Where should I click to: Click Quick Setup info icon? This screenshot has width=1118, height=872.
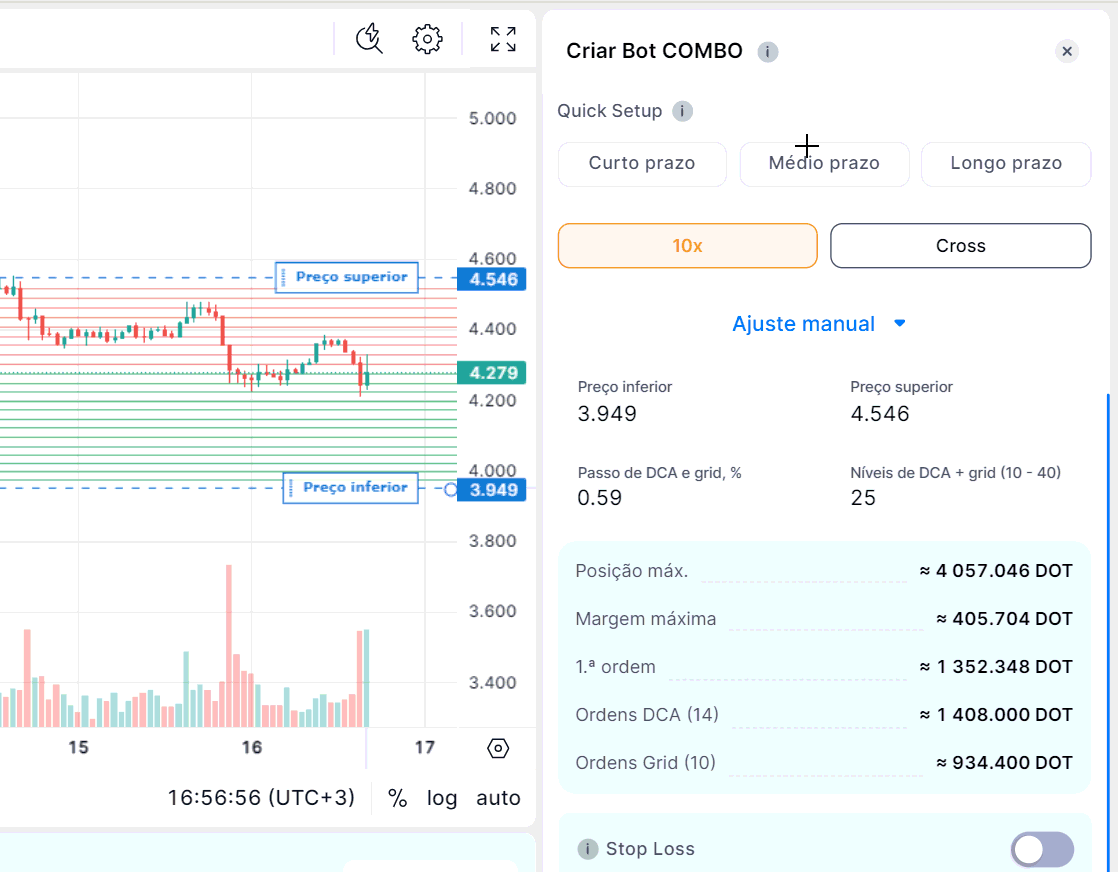[x=682, y=111]
